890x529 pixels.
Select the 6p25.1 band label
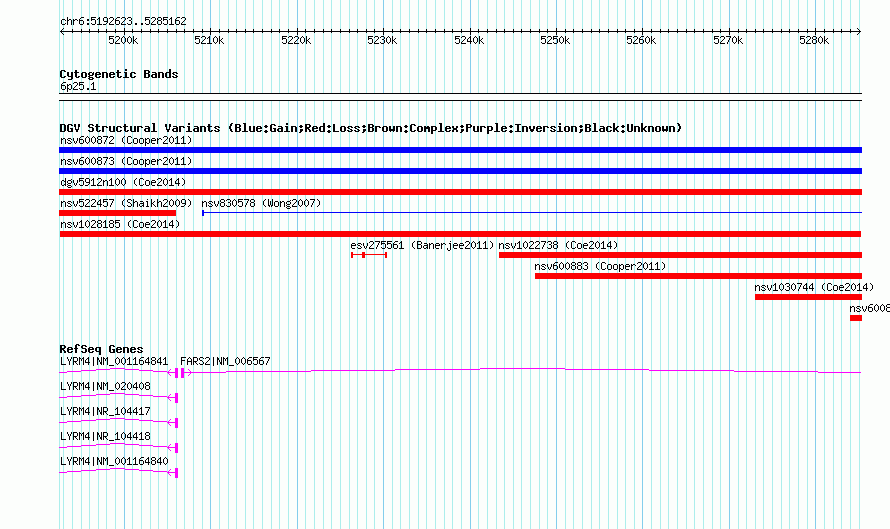(78, 86)
